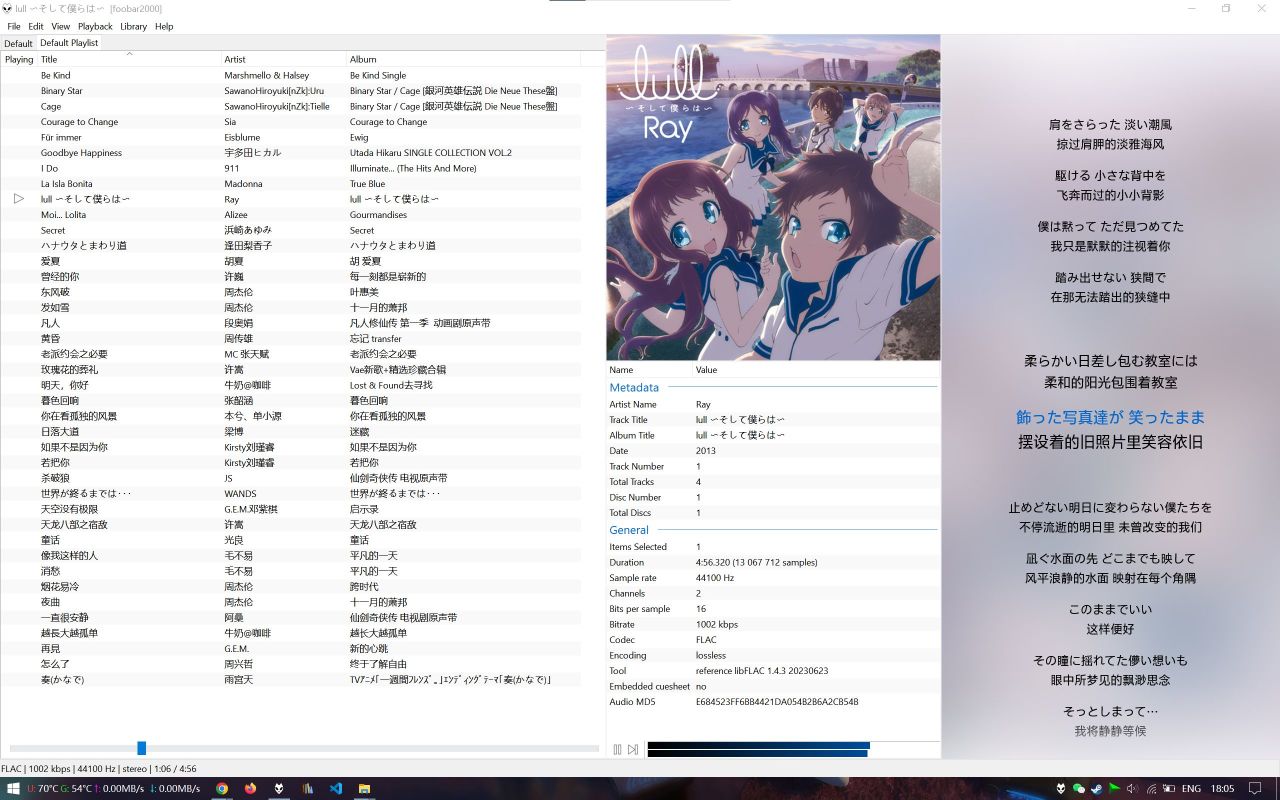Click the foobar2000 system tray icon

[1061, 788]
